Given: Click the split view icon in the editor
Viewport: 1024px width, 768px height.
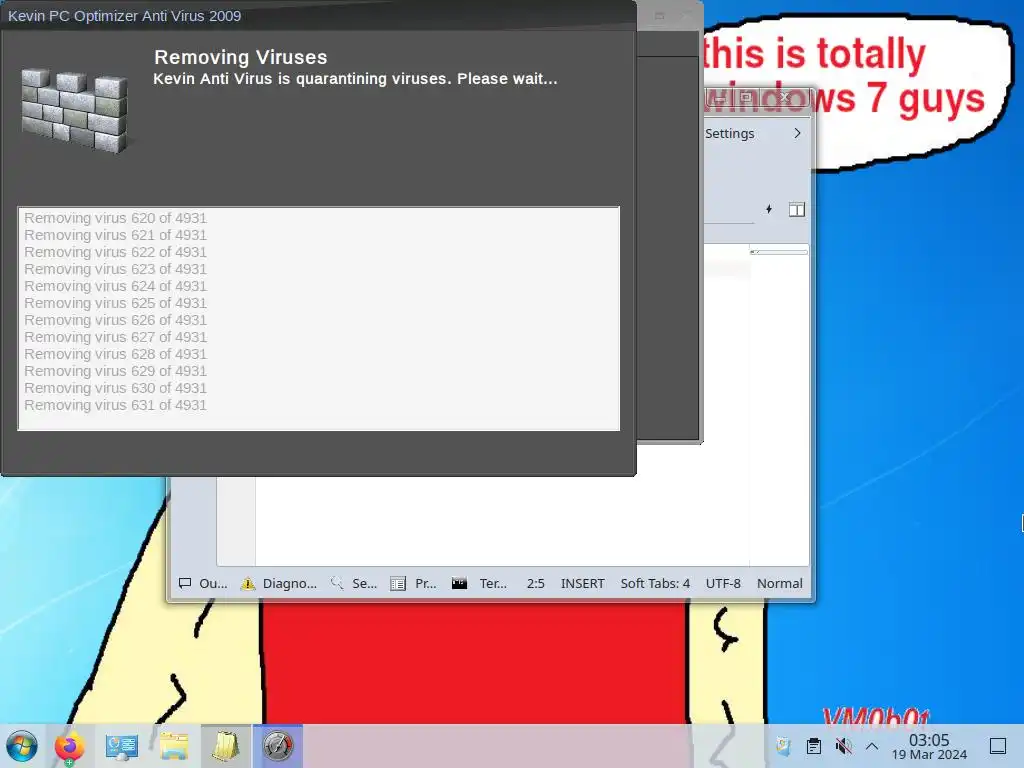Looking at the screenshot, I should point(797,209).
